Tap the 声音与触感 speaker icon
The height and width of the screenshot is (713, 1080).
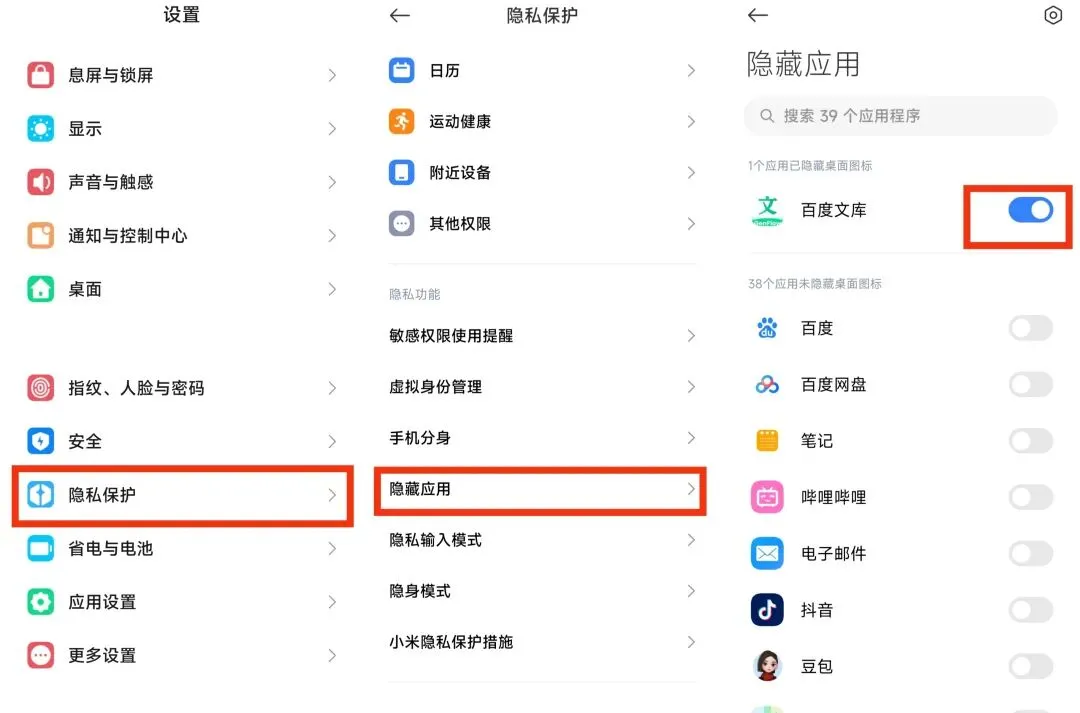(41, 182)
